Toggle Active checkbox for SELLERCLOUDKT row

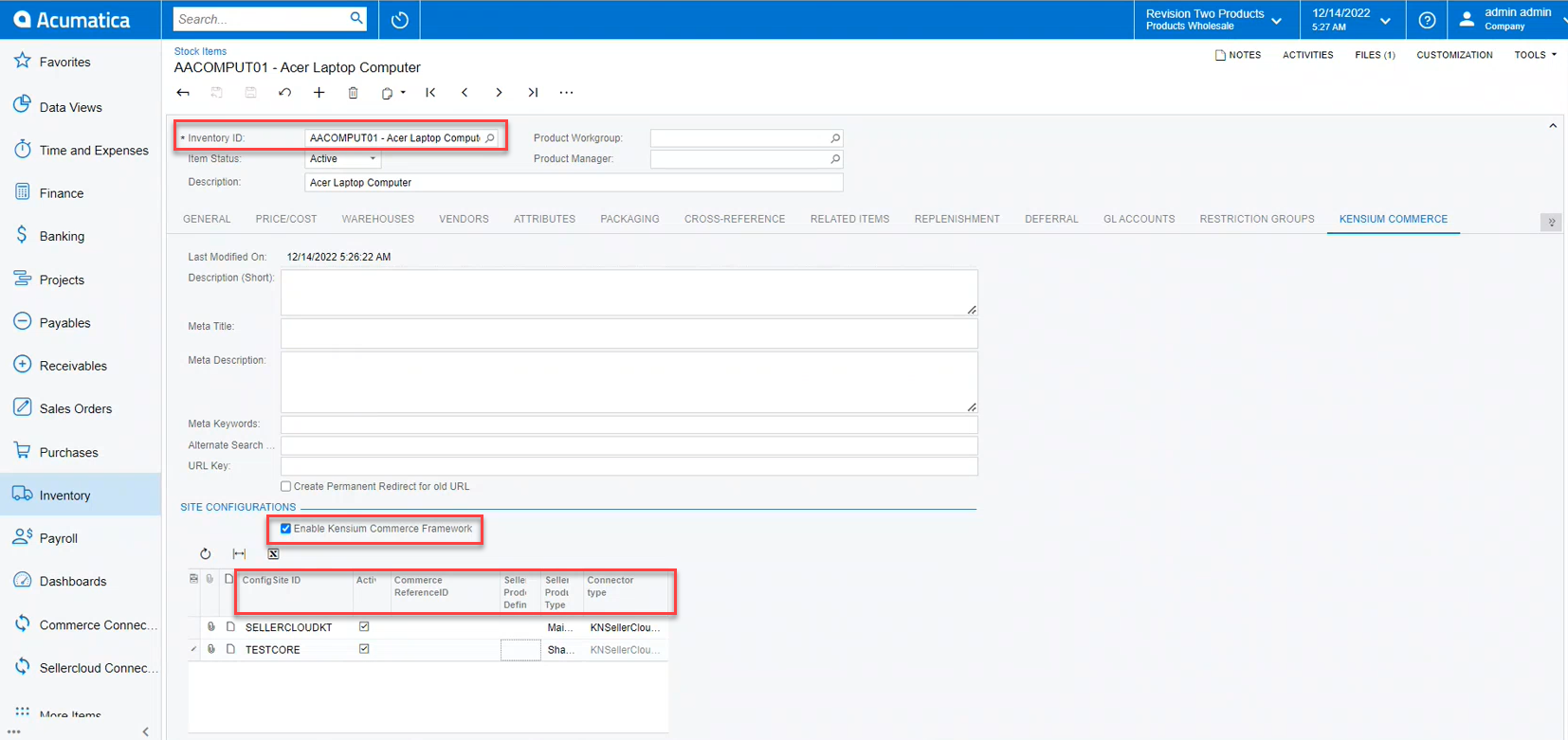[364, 627]
